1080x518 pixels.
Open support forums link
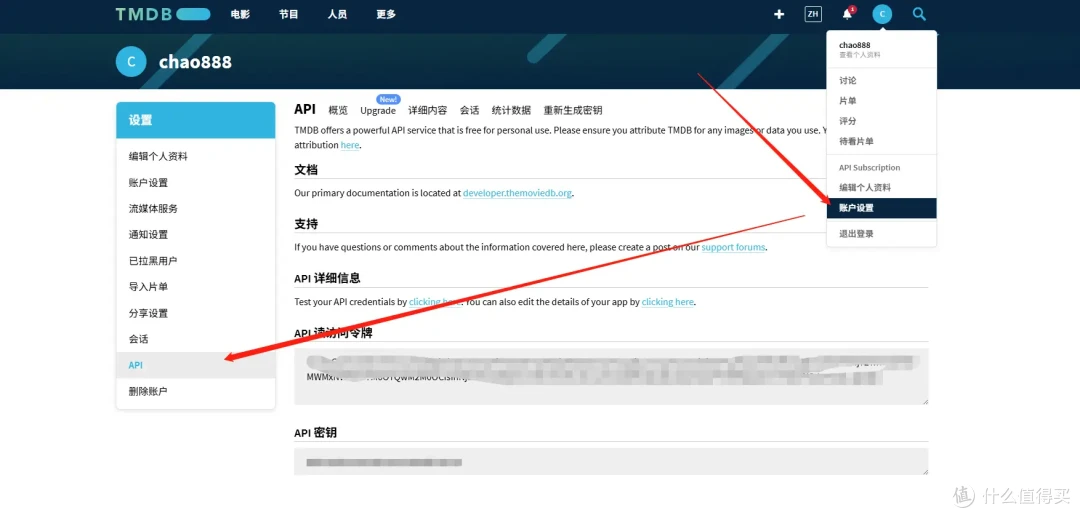[734, 247]
